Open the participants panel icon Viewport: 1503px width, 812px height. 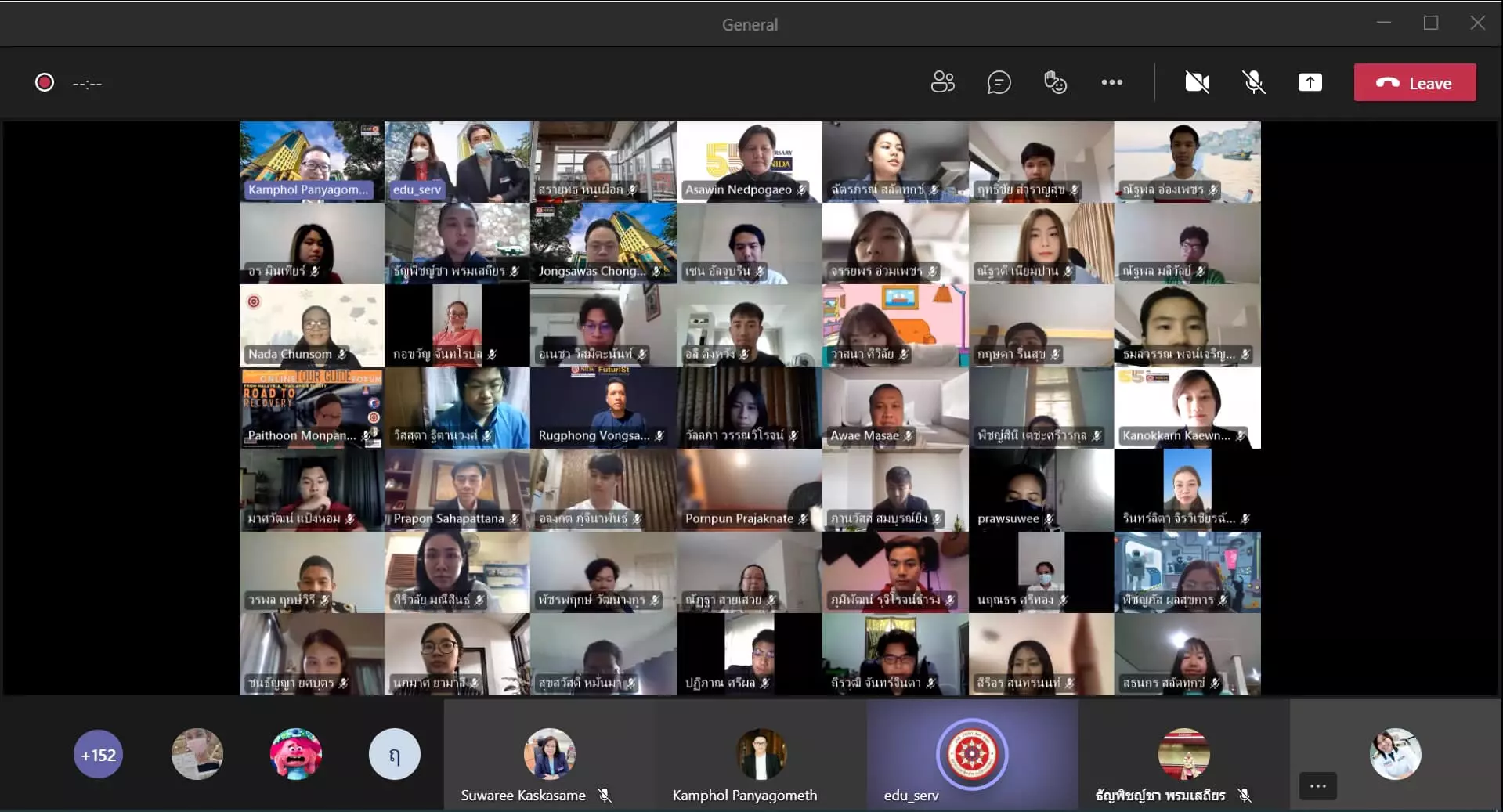pyautogui.click(x=942, y=82)
